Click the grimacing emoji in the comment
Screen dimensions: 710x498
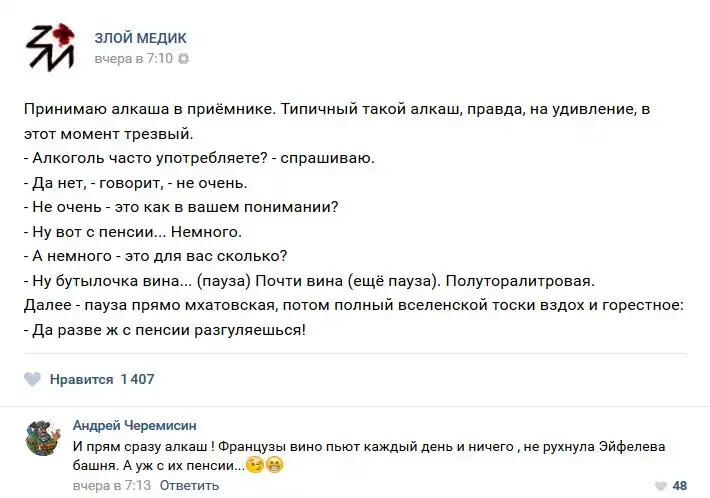pyautogui.click(x=274, y=465)
